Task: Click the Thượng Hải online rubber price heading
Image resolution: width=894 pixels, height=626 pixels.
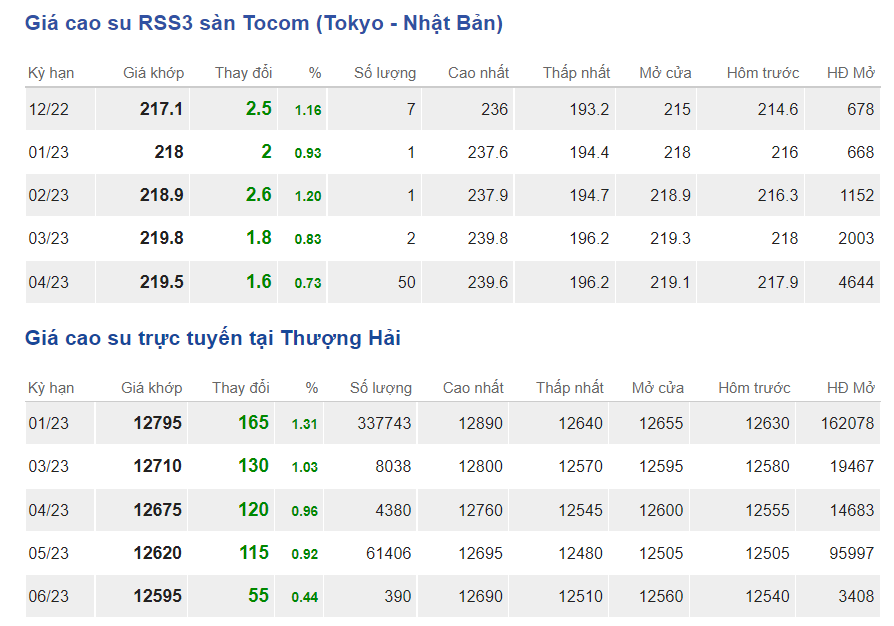Action: [x=212, y=338]
